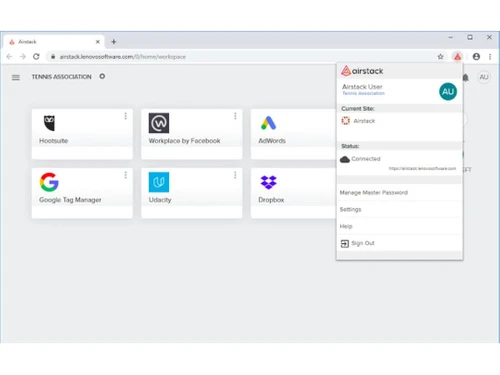
Task: Open the AdWords app icon
Action: point(268,123)
